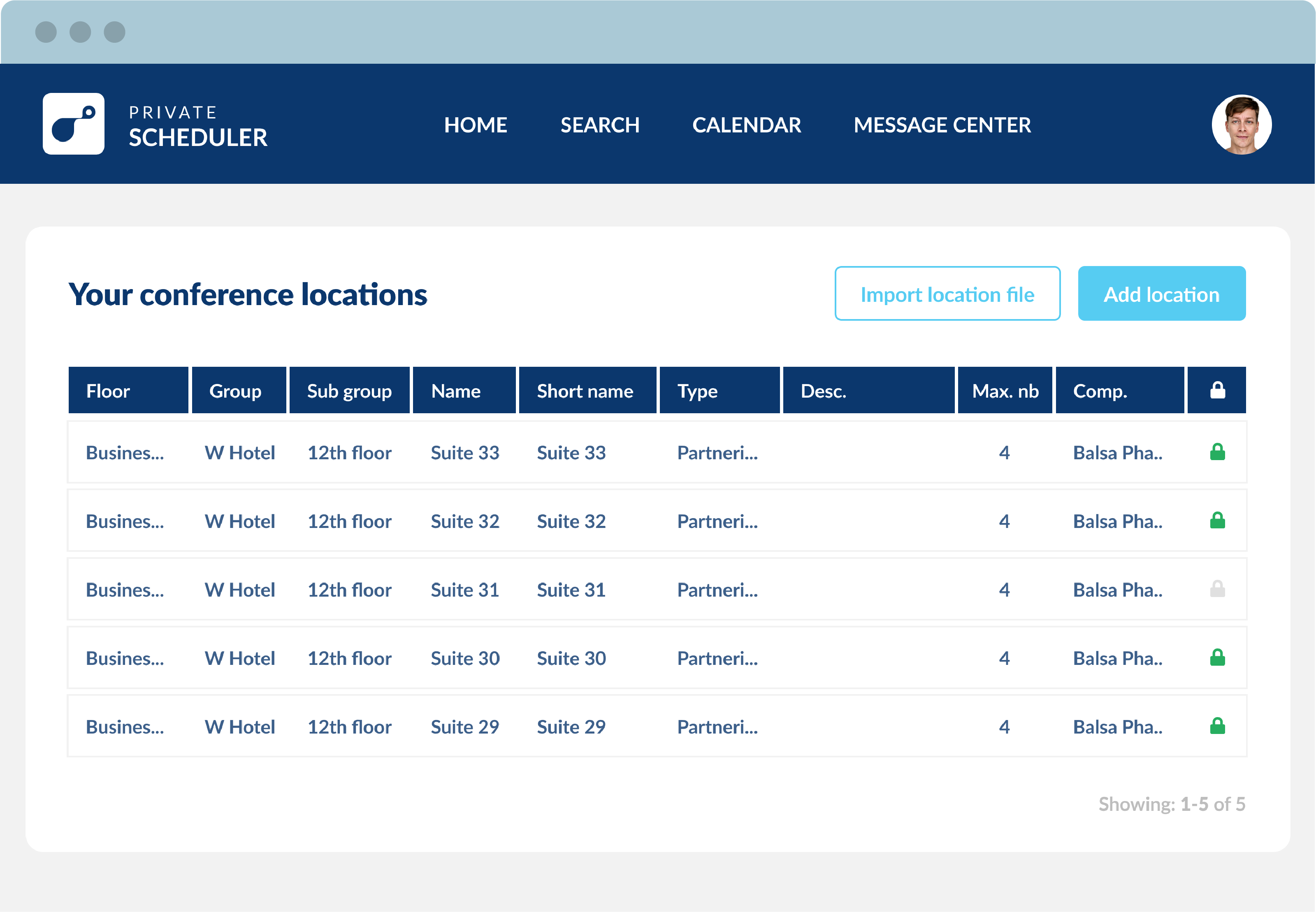Click '12th floor' in the Suite 29 row
The image size is (1316, 912).
(x=349, y=727)
